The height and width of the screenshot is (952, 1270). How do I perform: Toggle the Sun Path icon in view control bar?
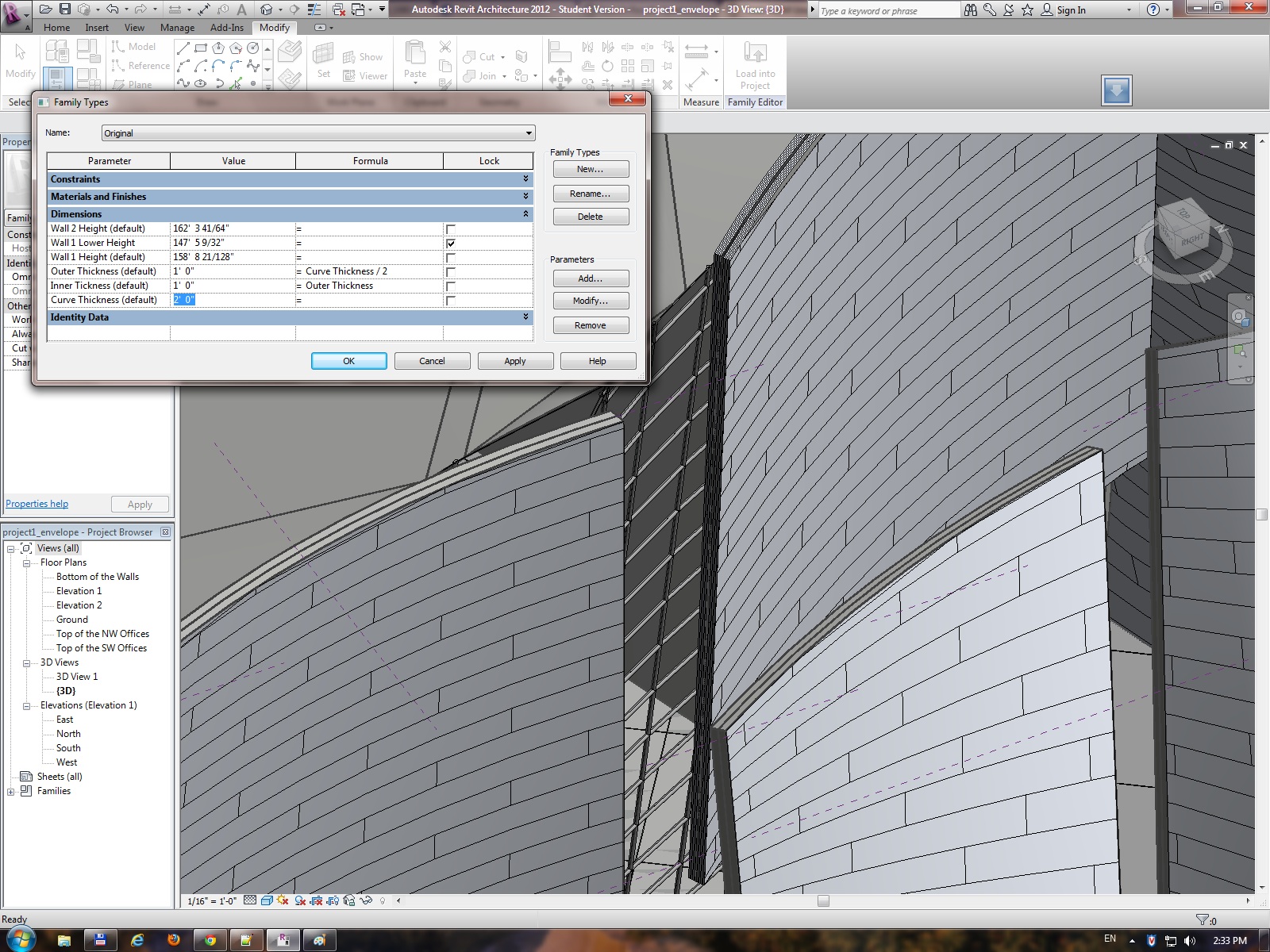tap(283, 900)
